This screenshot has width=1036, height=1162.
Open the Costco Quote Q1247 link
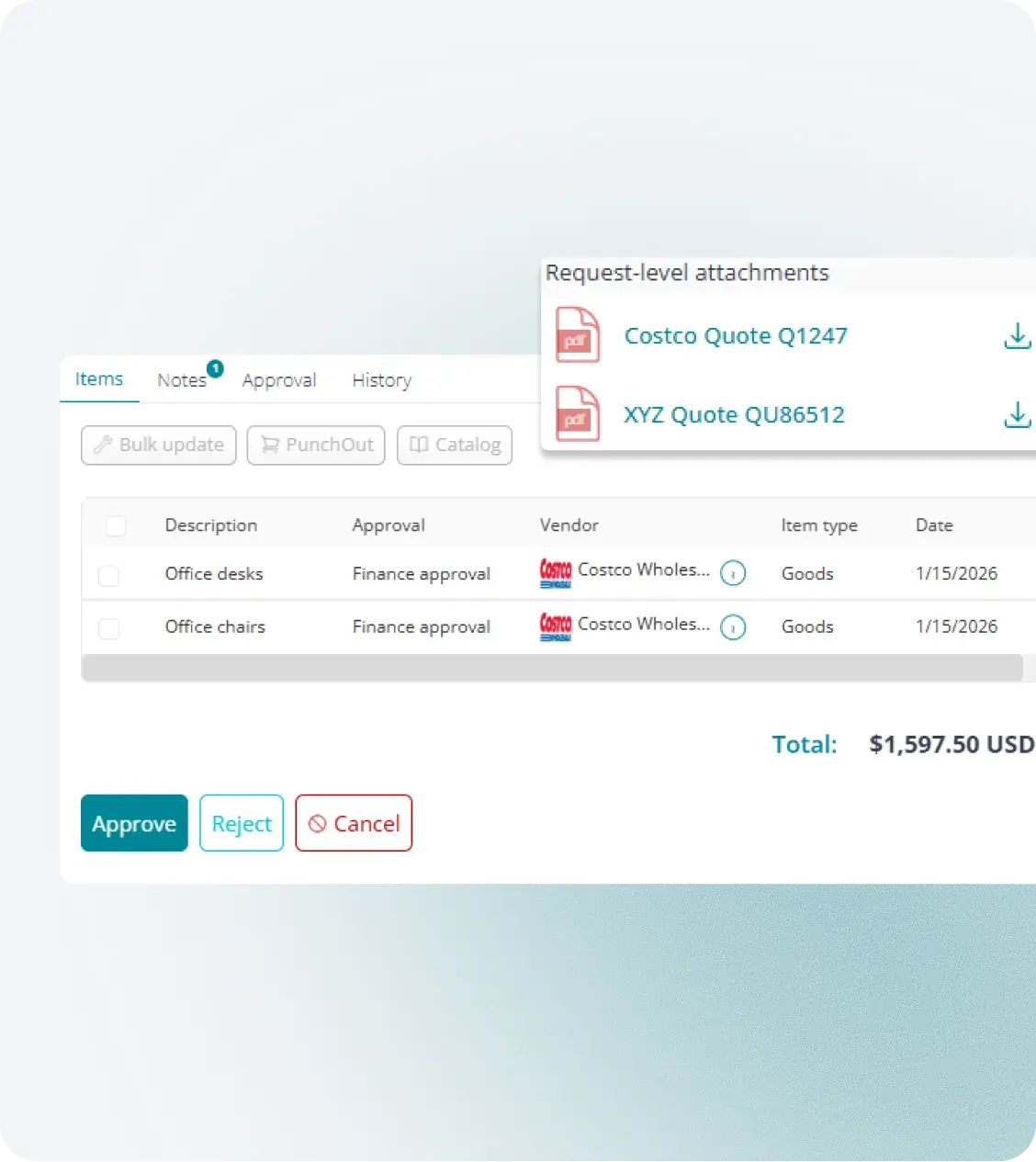click(736, 335)
